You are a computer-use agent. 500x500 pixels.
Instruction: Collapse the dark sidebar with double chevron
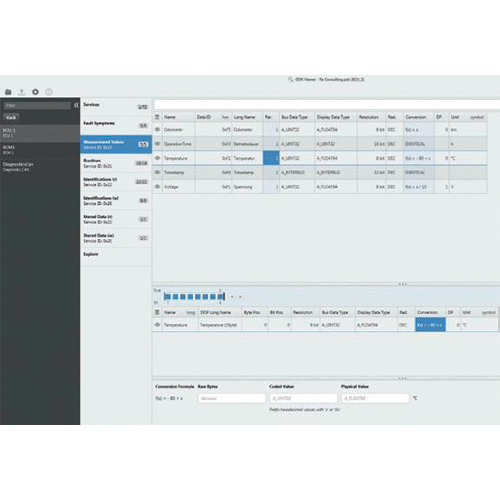point(76,105)
